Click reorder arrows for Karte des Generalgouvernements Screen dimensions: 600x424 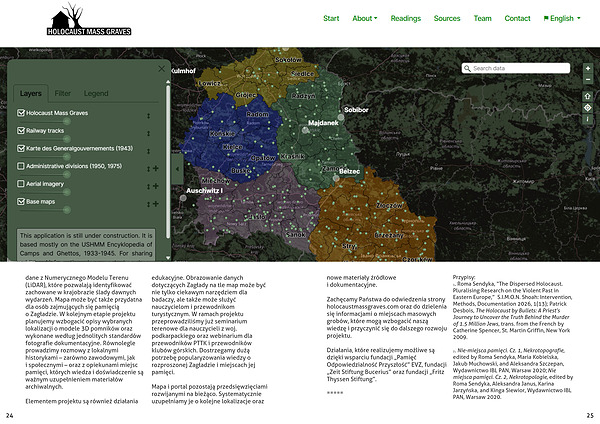pyautogui.click(x=148, y=151)
